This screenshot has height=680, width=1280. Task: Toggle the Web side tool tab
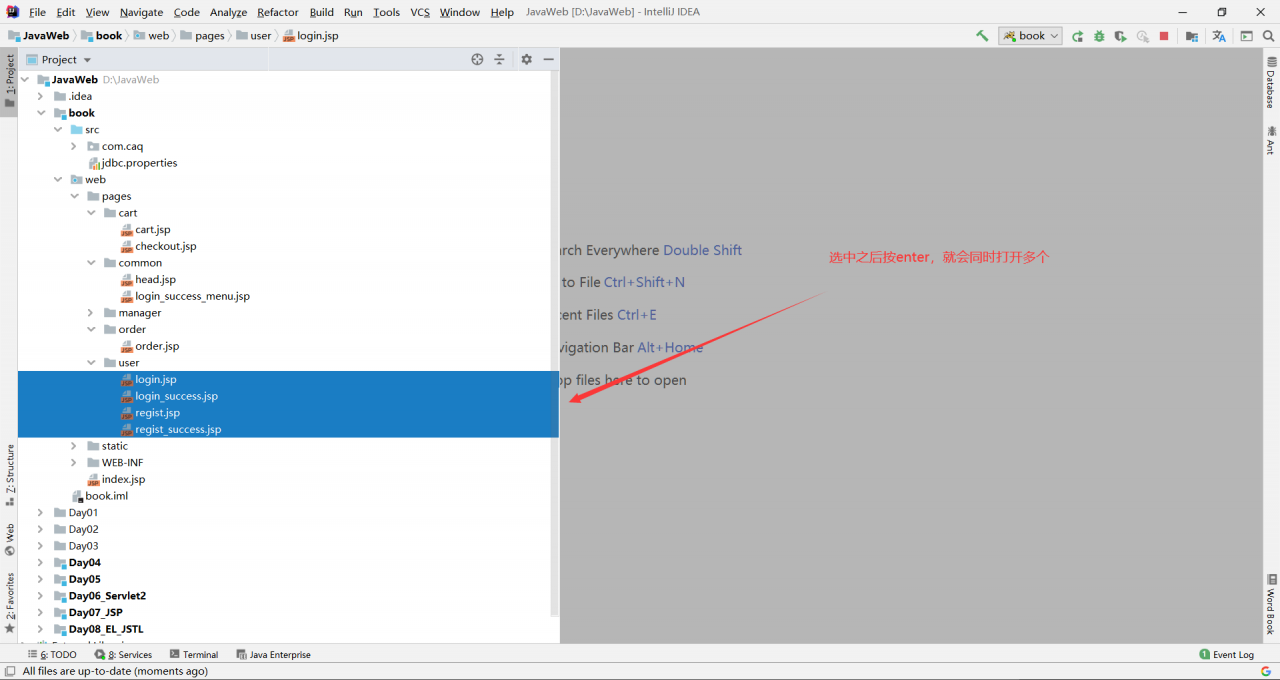tap(9, 539)
